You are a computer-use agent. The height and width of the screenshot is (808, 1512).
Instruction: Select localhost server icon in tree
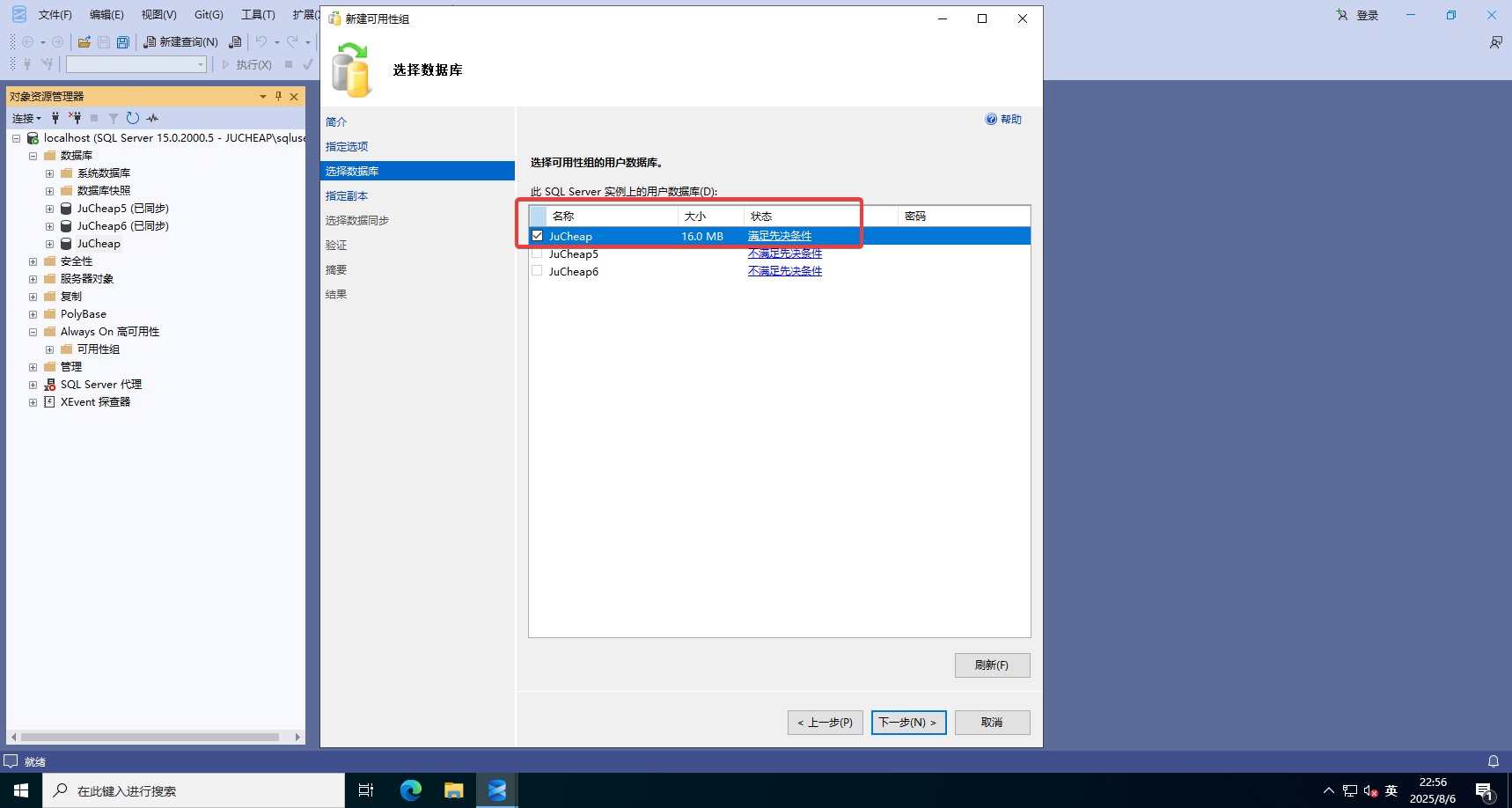pyautogui.click(x=33, y=138)
